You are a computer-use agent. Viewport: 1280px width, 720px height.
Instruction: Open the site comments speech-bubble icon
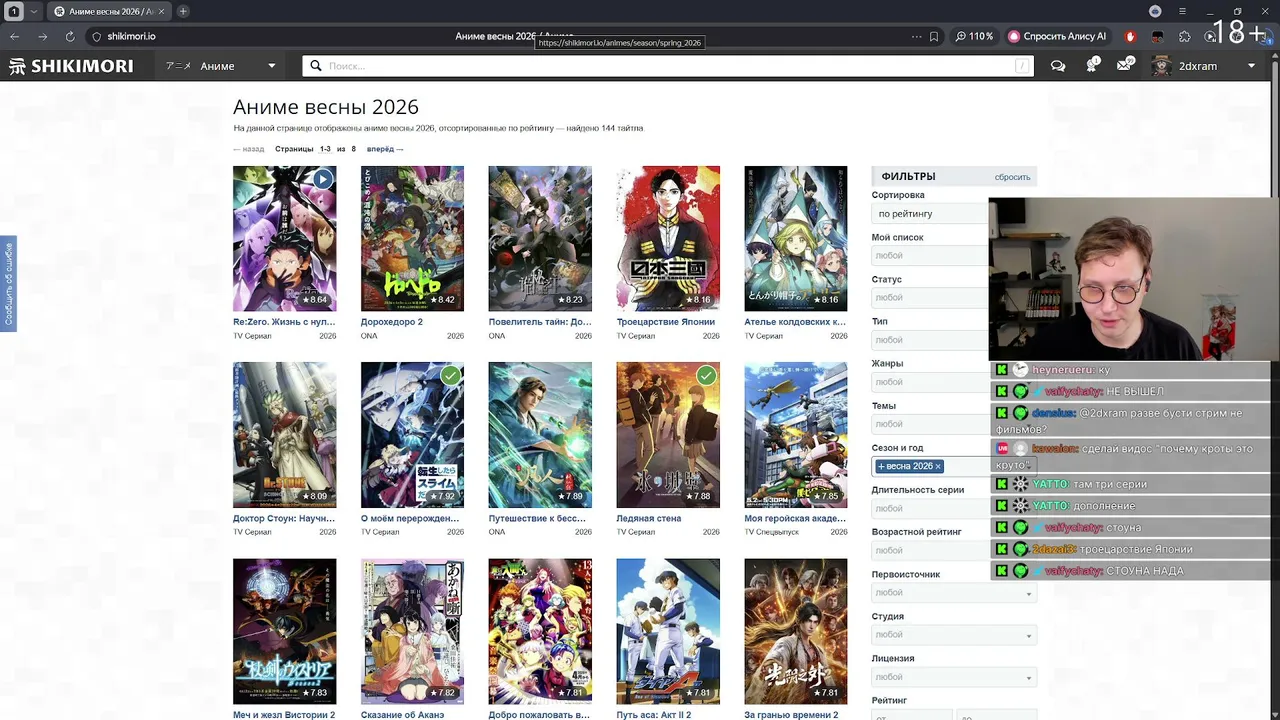1058,66
